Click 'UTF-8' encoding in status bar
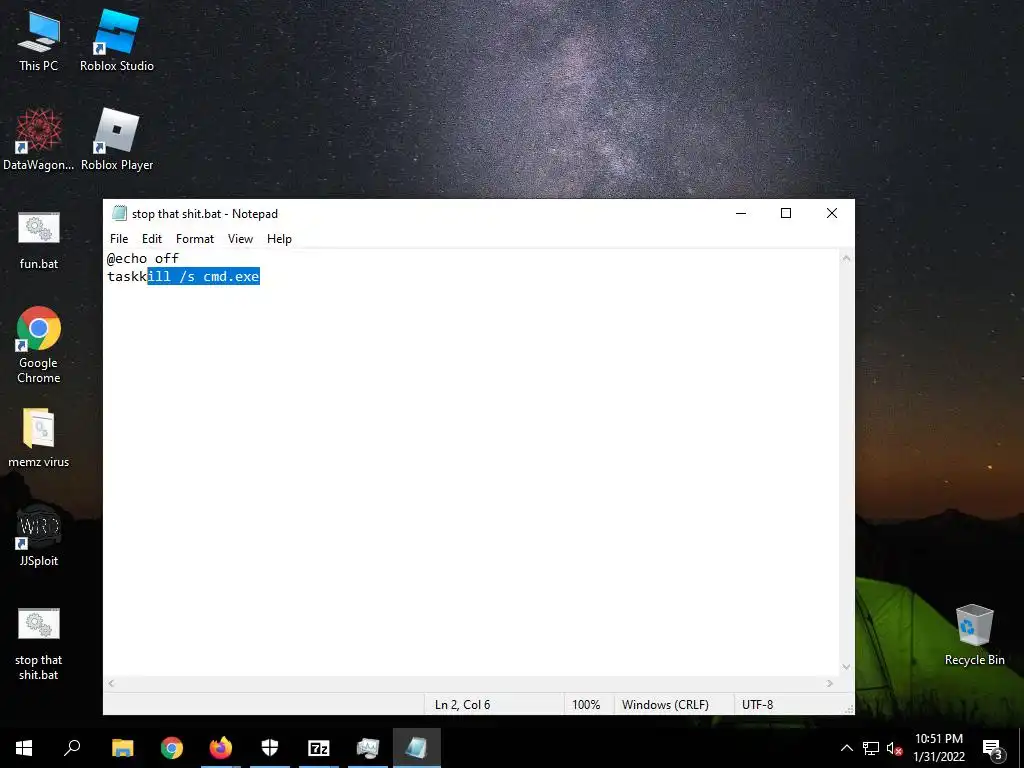Image resolution: width=1024 pixels, height=768 pixels. (758, 705)
